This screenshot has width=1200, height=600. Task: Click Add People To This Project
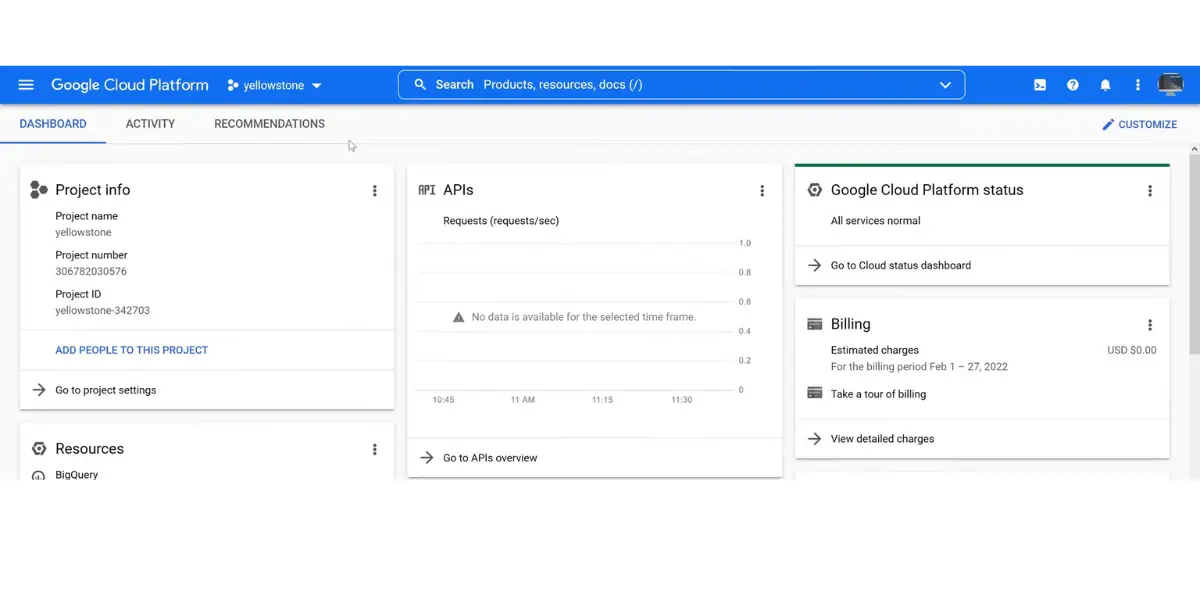[x=132, y=350]
